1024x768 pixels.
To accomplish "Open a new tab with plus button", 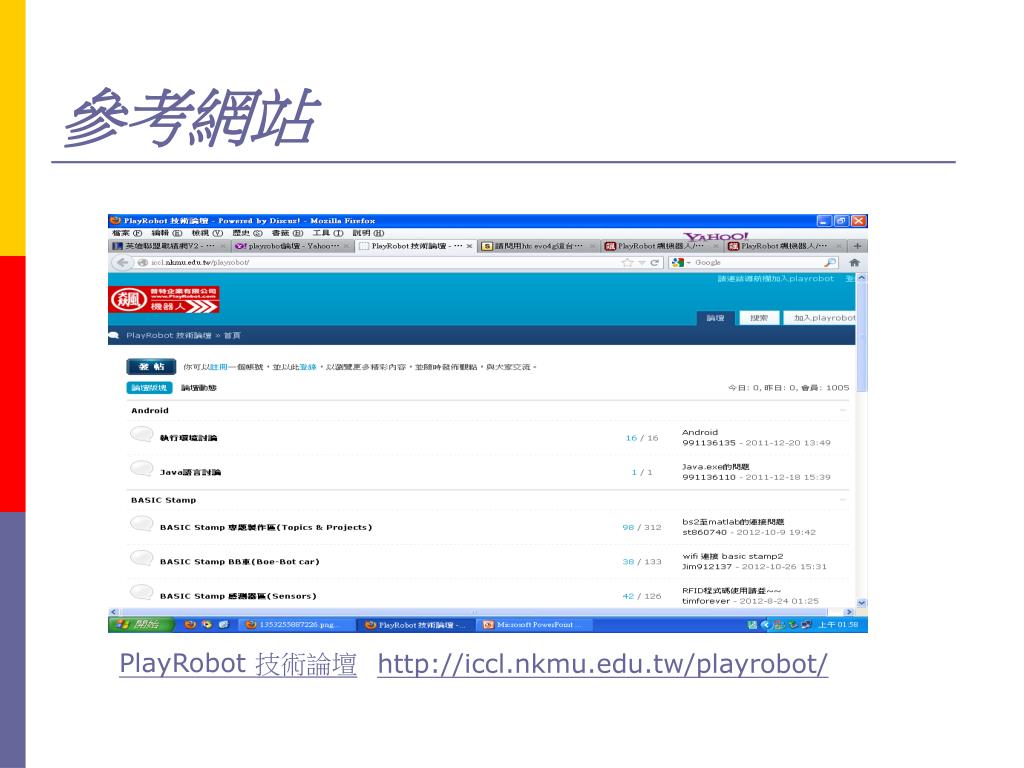I will coord(857,246).
